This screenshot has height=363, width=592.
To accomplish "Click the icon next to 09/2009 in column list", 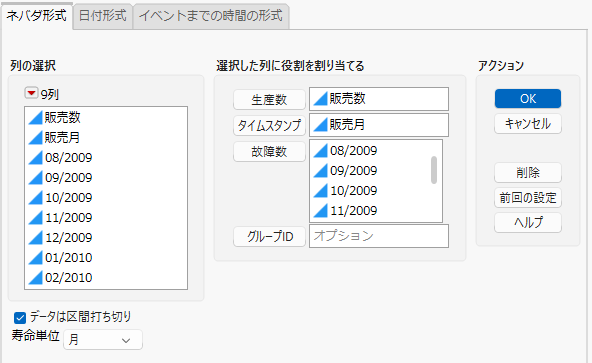I will point(35,178).
